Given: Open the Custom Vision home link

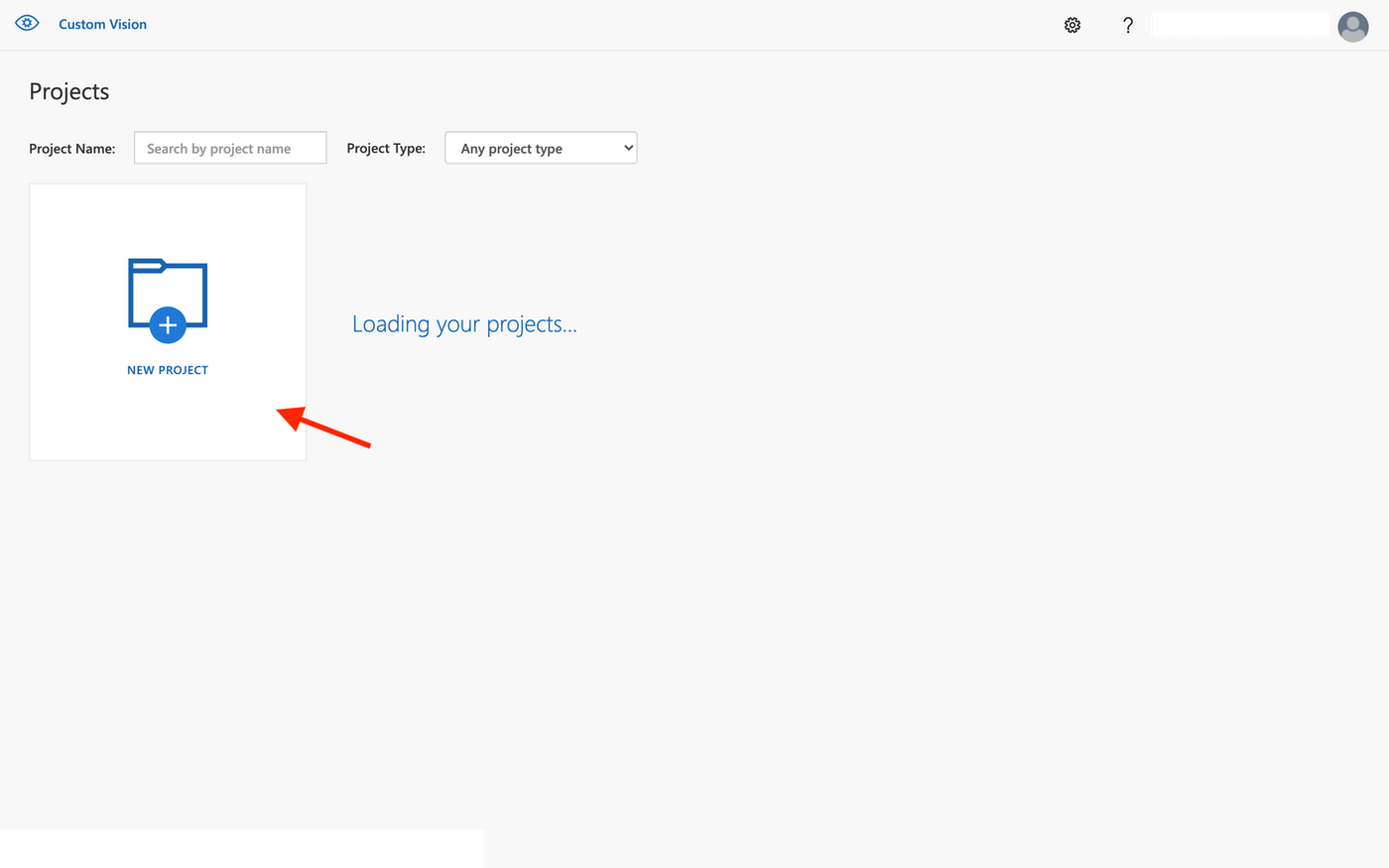Looking at the screenshot, I should tap(102, 24).
